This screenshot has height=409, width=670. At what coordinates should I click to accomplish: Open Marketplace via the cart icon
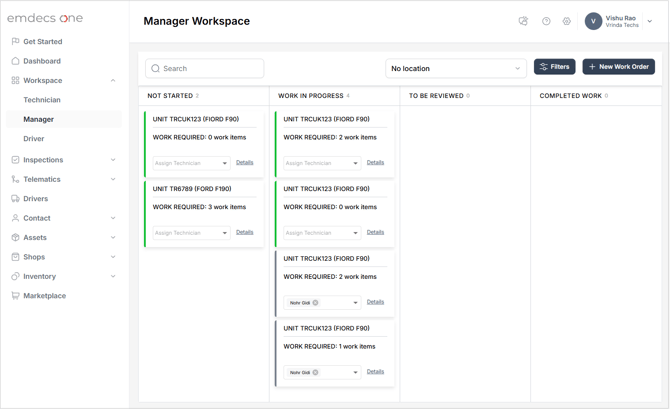15,296
